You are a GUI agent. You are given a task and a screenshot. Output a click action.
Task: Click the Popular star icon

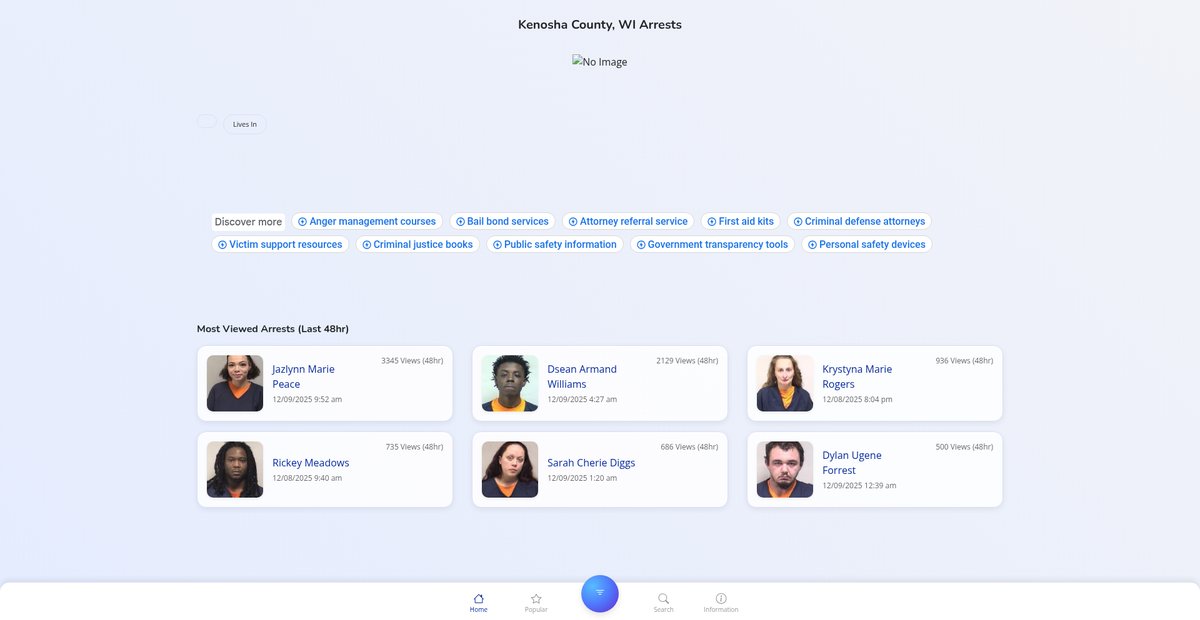536,598
